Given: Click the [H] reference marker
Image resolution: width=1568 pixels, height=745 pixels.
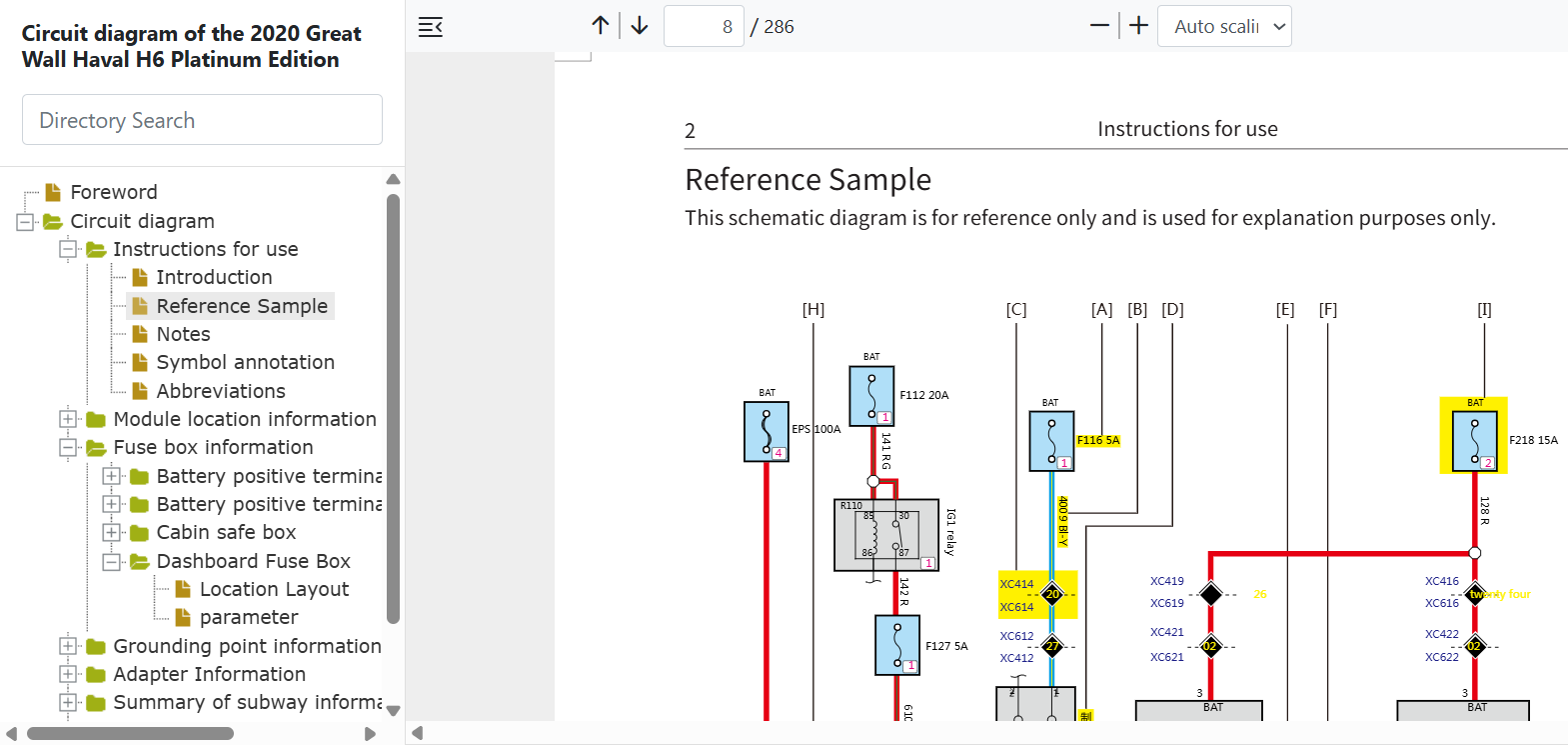Looking at the screenshot, I should pos(813,310).
